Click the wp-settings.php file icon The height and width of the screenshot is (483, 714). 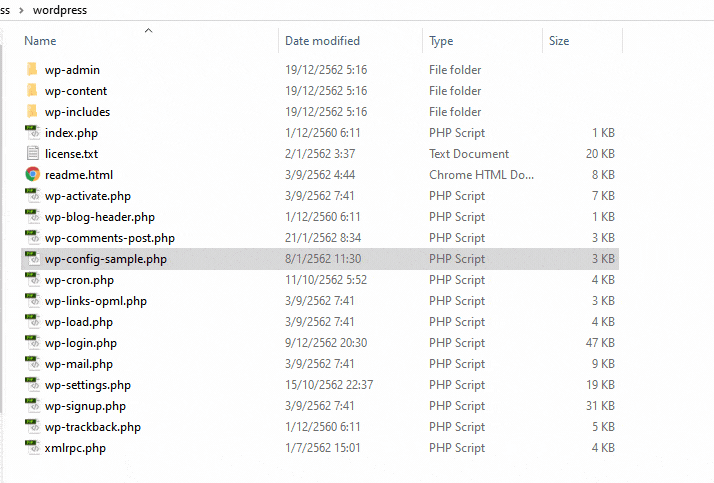click(x=32, y=384)
